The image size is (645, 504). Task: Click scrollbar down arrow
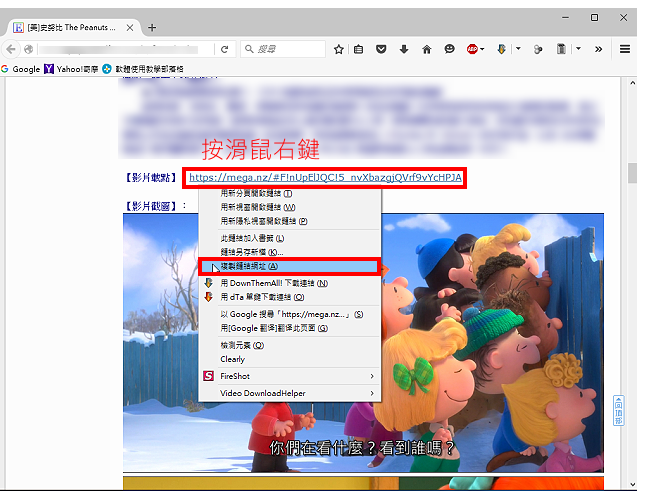[x=632, y=484]
